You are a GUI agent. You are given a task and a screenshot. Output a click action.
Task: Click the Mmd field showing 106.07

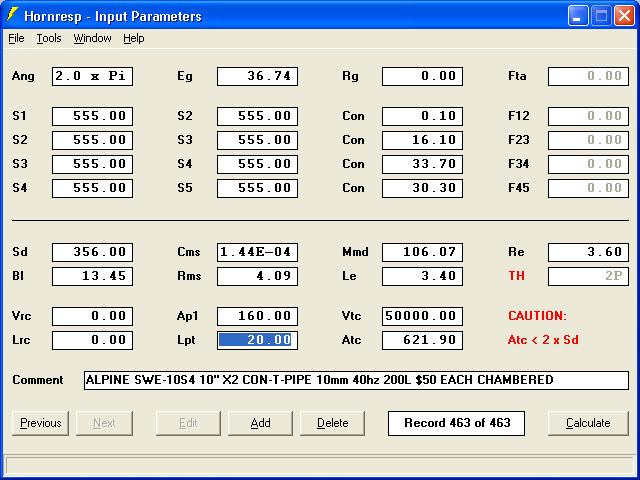(x=422, y=252)
